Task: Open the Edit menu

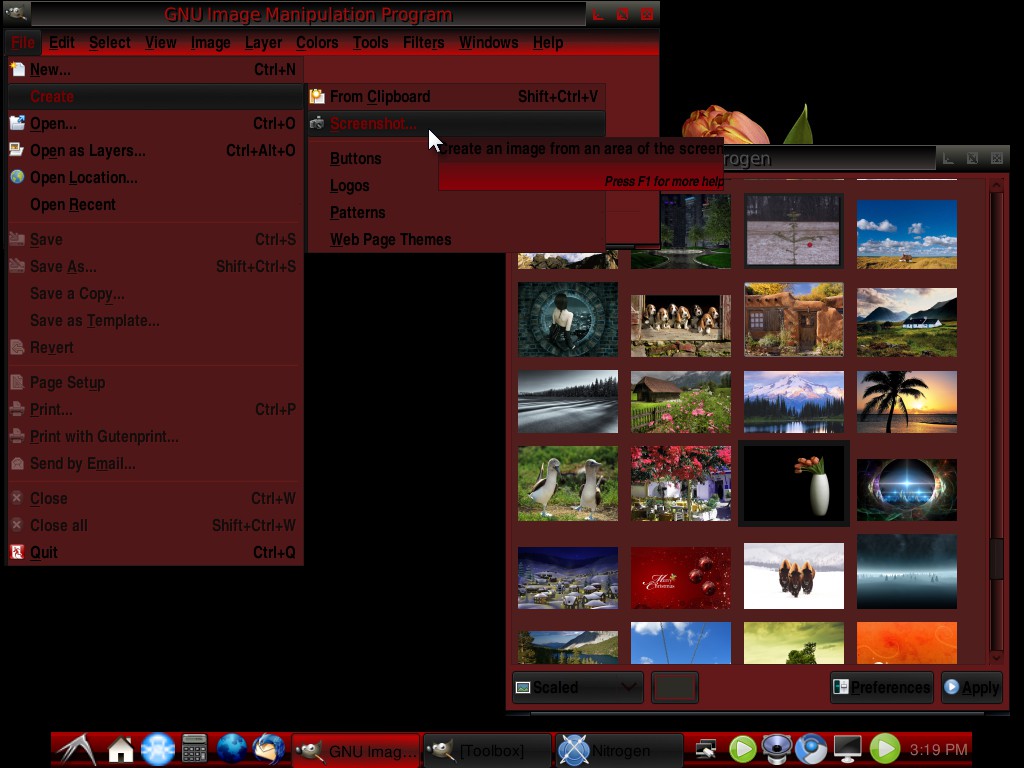Action: tap(62, 42)
